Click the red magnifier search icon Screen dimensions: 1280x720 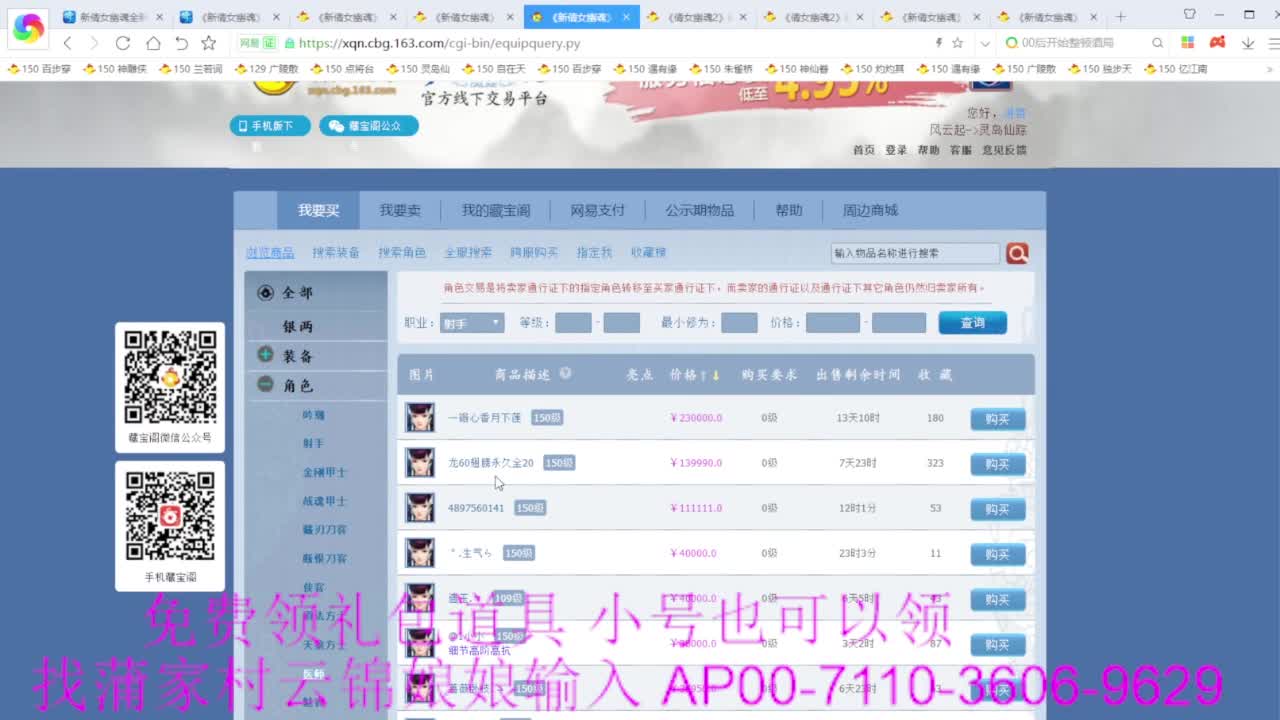pyautogui.click(x=1017, y=253)
